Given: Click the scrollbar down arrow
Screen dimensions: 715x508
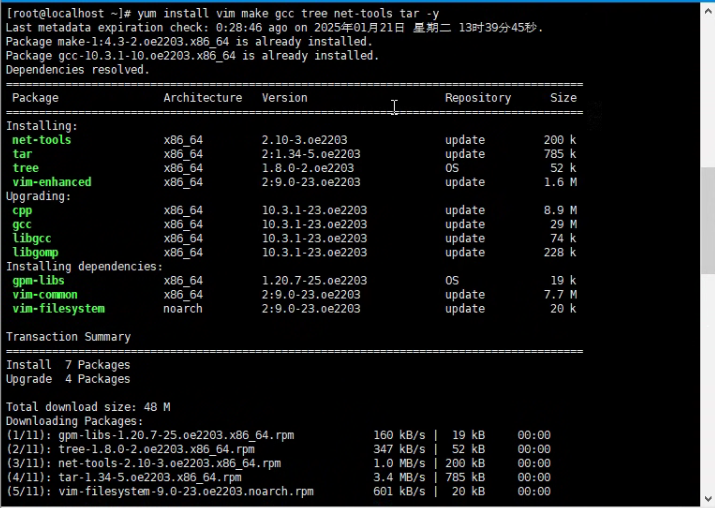Looking at the screenshot, I should pyautogui.click(x=708, y=499).
